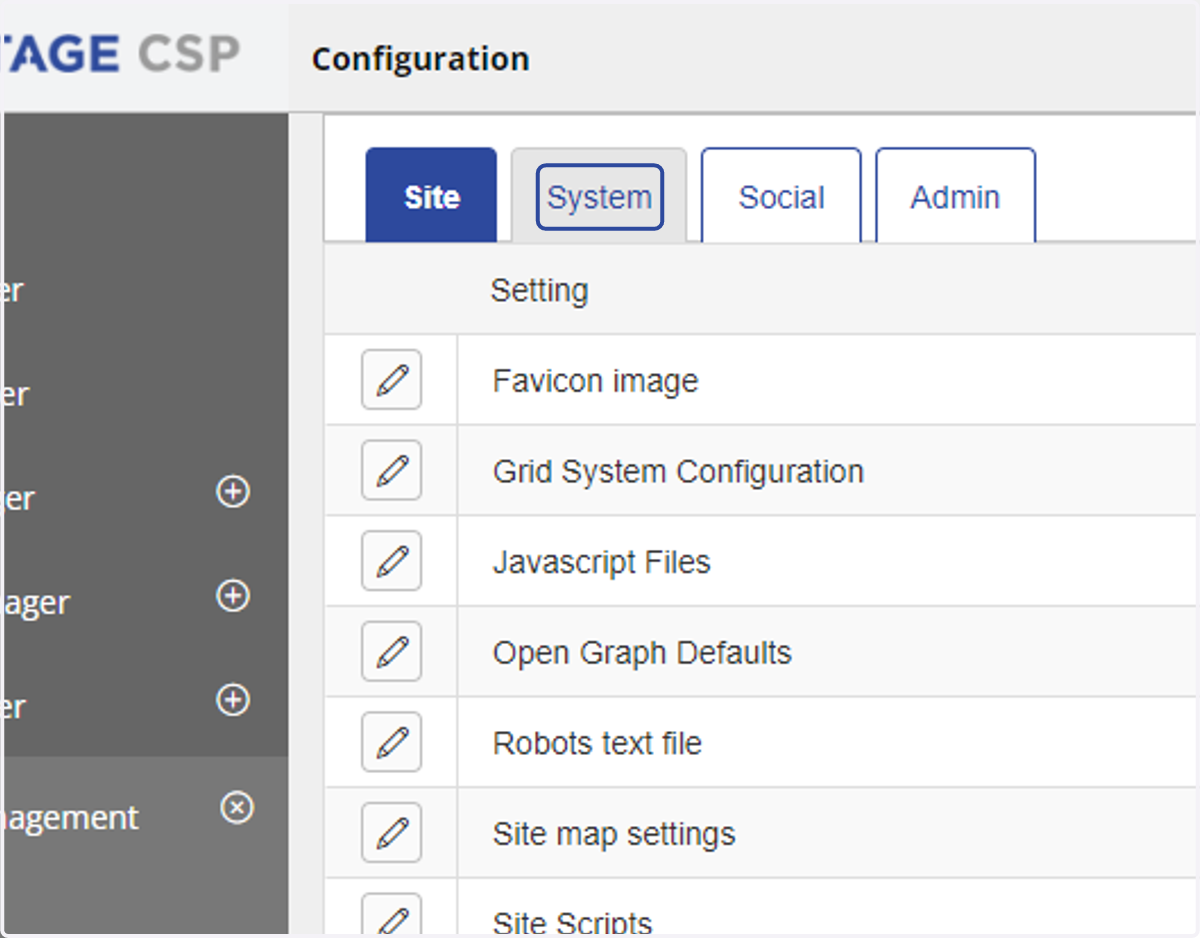Edit the Favicon image setting
Viewport: 1200px width, 938px height.
[x=391, y=380]
